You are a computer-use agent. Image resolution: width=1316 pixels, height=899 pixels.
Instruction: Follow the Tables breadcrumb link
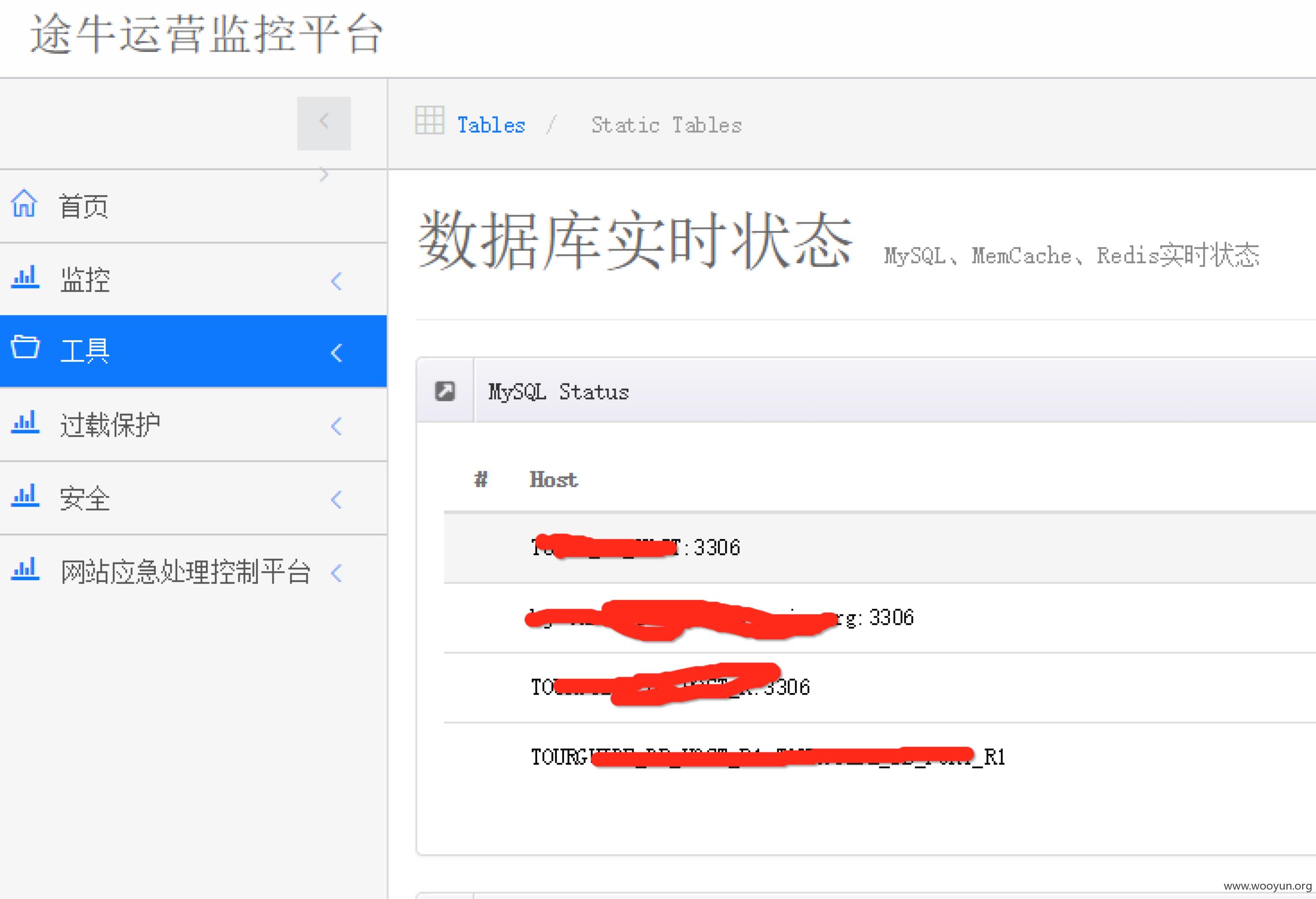click(491, 125)
